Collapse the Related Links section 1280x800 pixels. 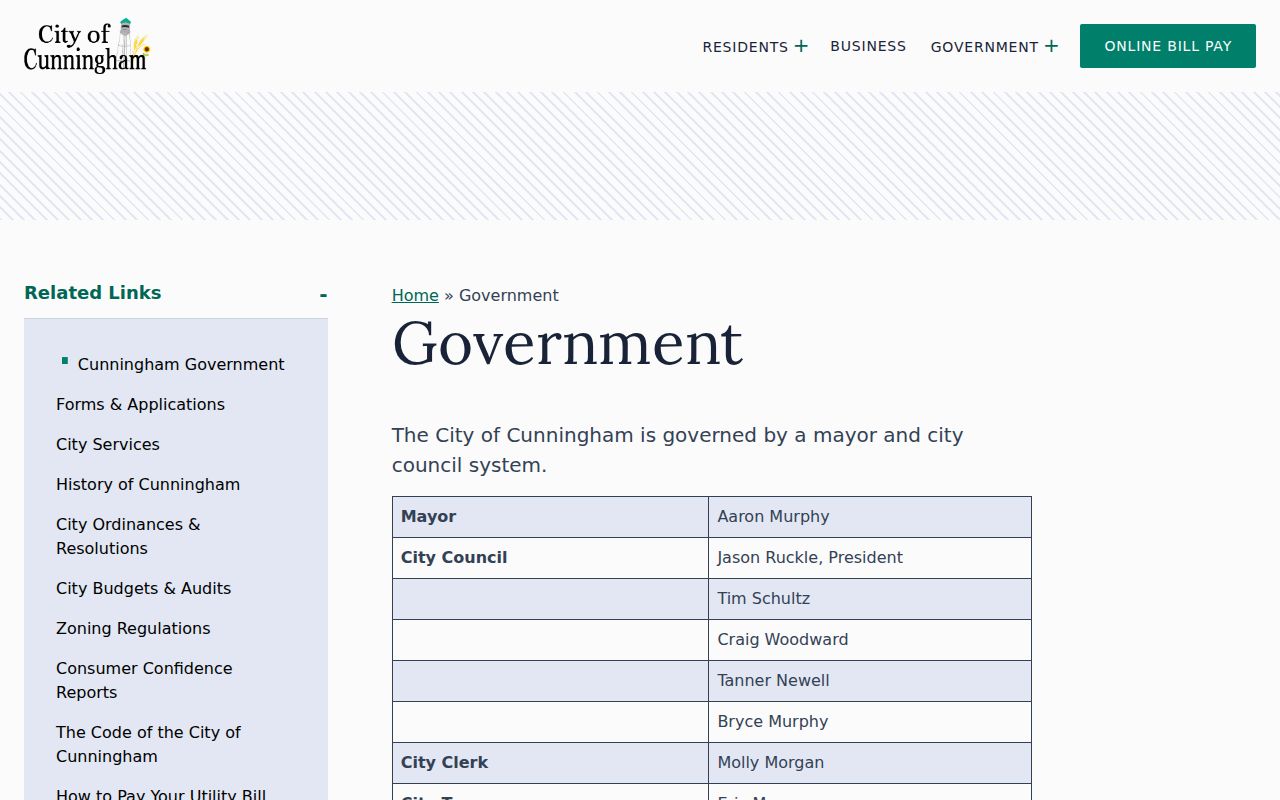point(323,294)
